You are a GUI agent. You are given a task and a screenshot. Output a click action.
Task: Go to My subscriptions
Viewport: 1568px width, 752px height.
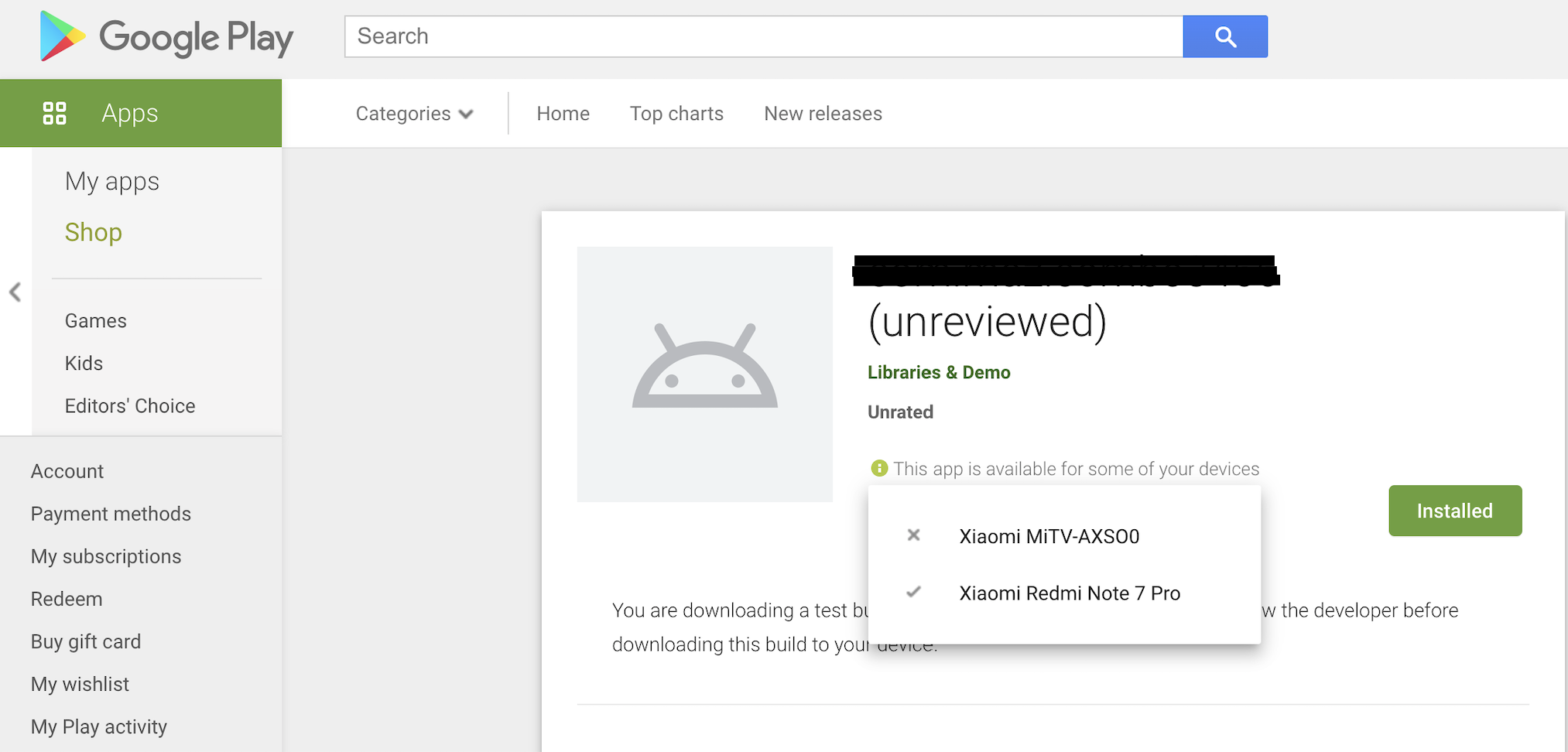point(106,556)
